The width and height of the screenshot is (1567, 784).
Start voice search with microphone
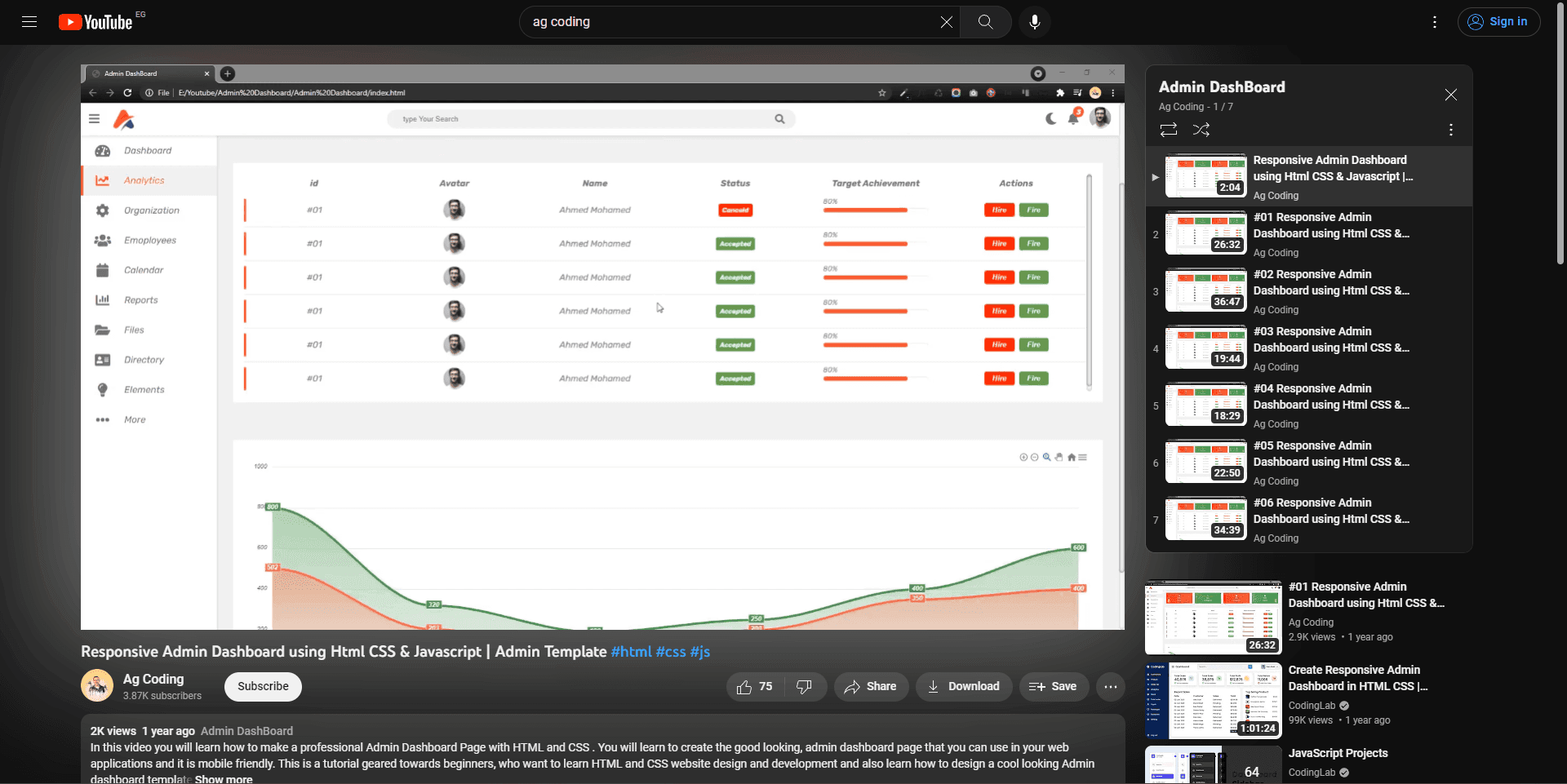click(x=1034, y=22)
